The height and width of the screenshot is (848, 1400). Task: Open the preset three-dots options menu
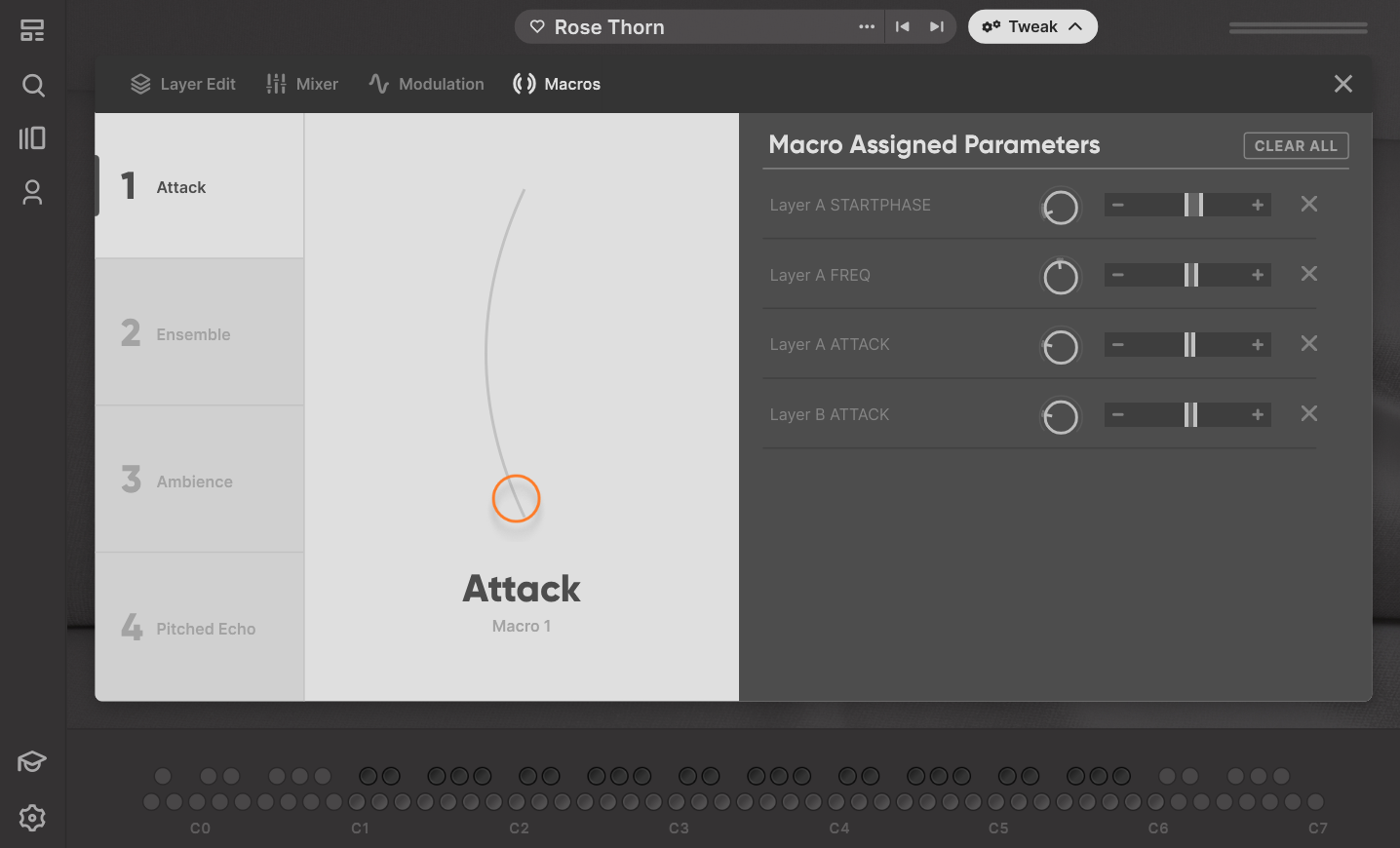[867, 27]
